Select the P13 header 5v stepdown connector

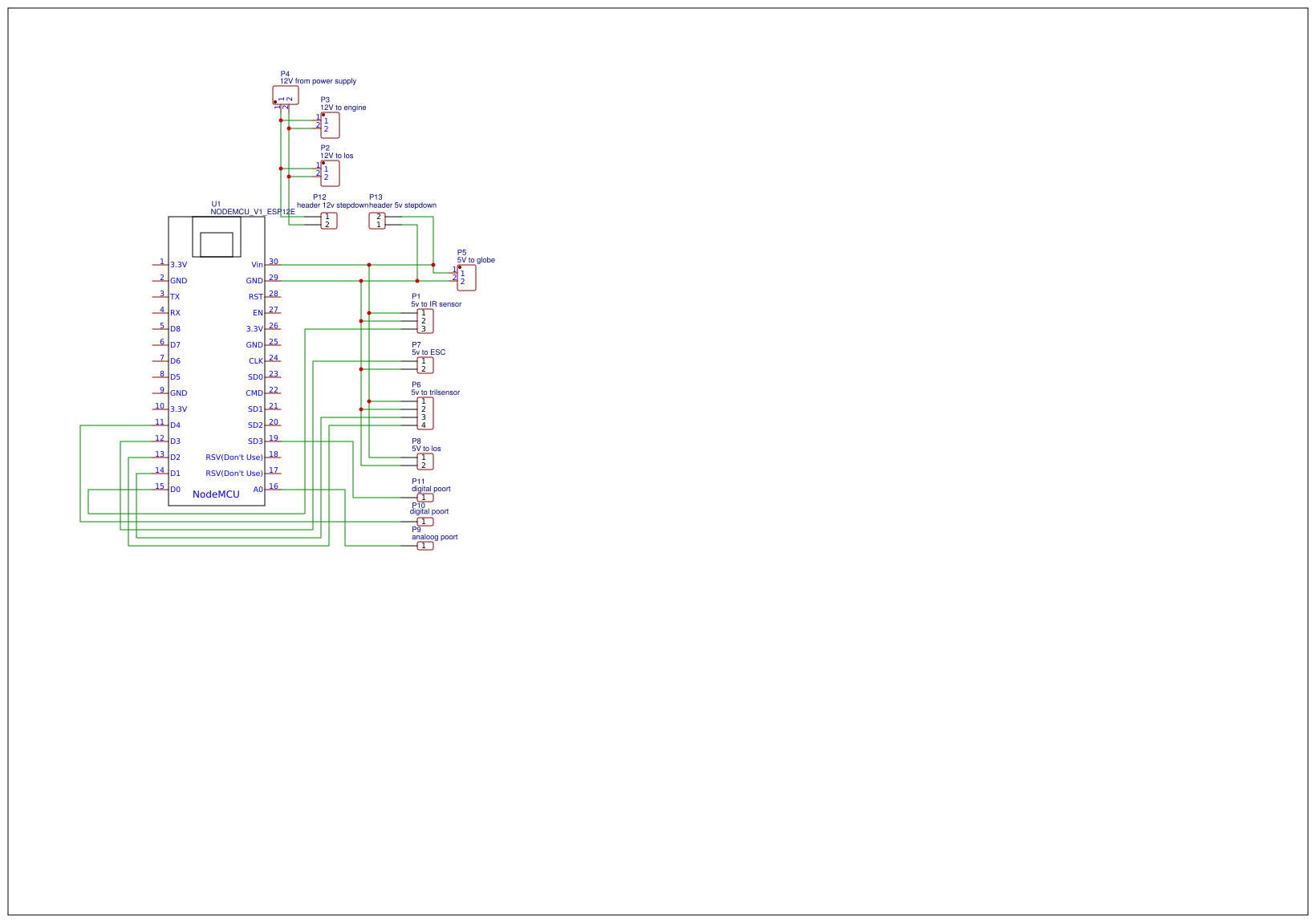coord(378,220)
